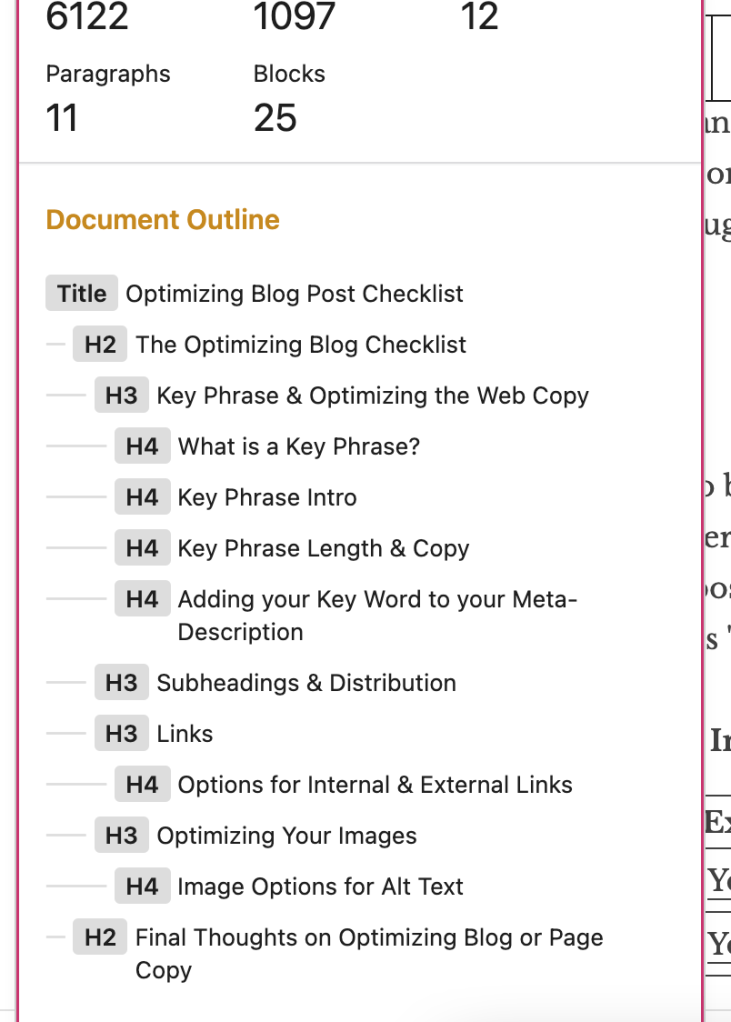Viewport: 731px width, 1022px height.
Task: Go to Key Phrase & Optimizing the Web Copy
Action: tap(372, 396)
